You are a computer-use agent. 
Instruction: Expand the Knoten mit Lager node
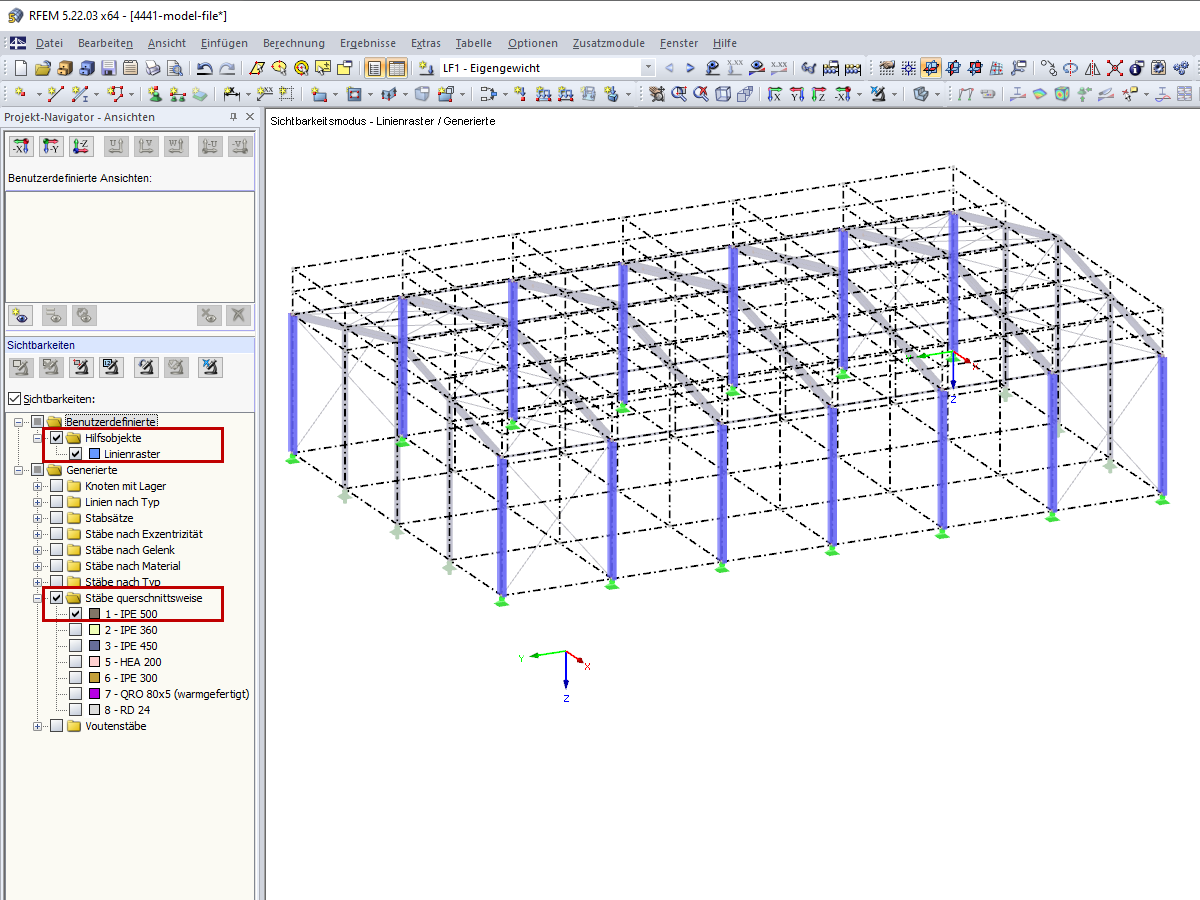[38, 486]
